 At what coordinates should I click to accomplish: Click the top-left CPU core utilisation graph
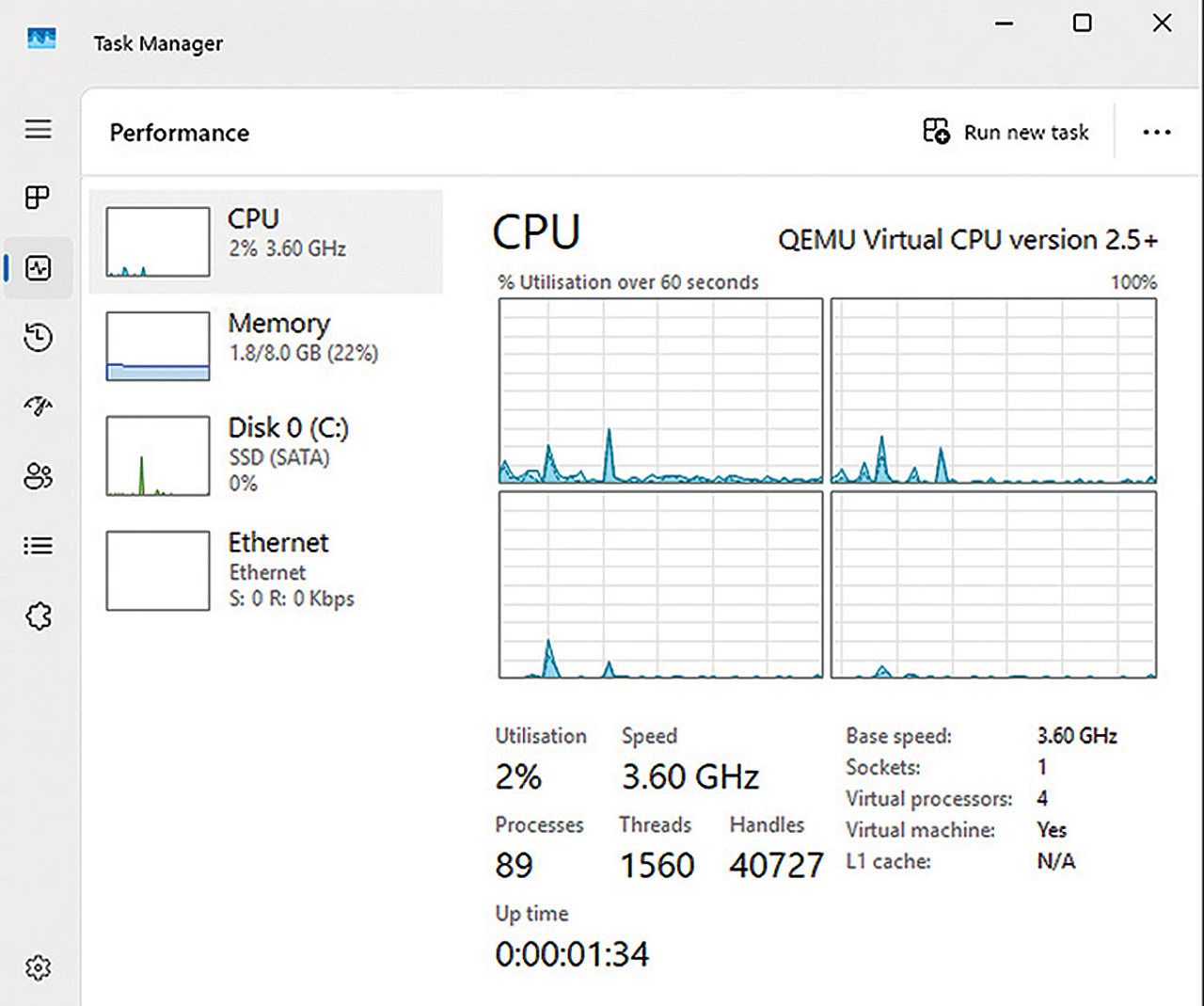[660, 391]
